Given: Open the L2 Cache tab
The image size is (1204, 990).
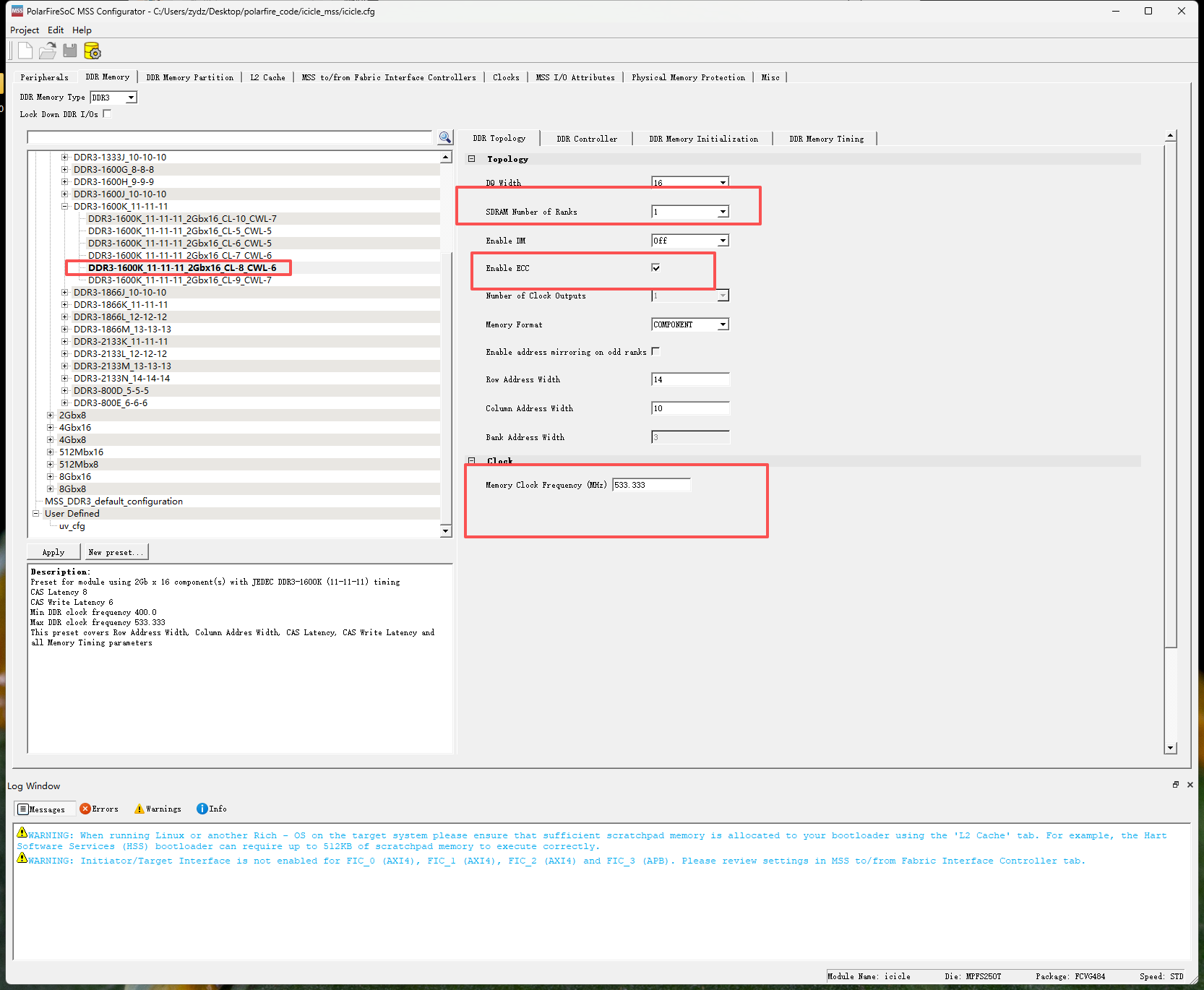Looking at the screenshot, I should click(x=267, y=77).
